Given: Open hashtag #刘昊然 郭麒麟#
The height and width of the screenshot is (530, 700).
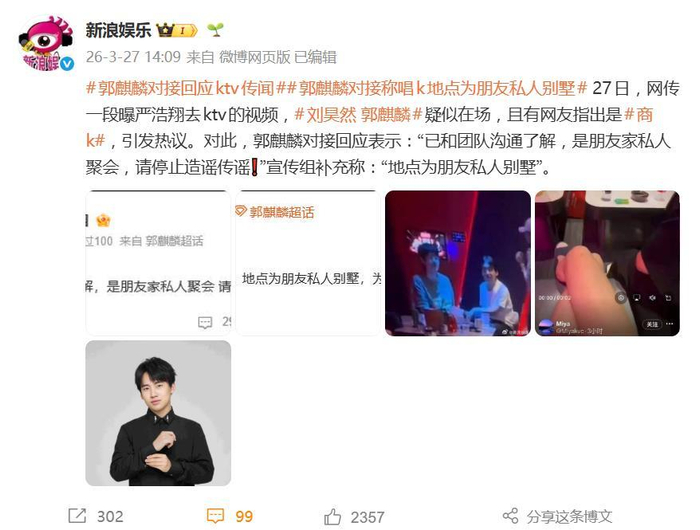Looking at the screenshot, I should pos(358,115).
